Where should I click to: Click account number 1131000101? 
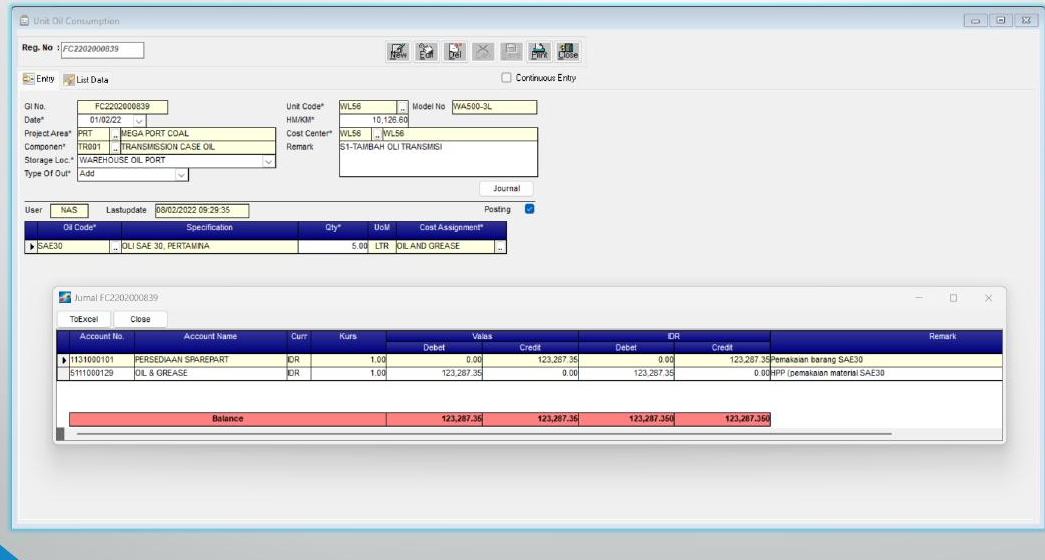click(x=101, y=360)
